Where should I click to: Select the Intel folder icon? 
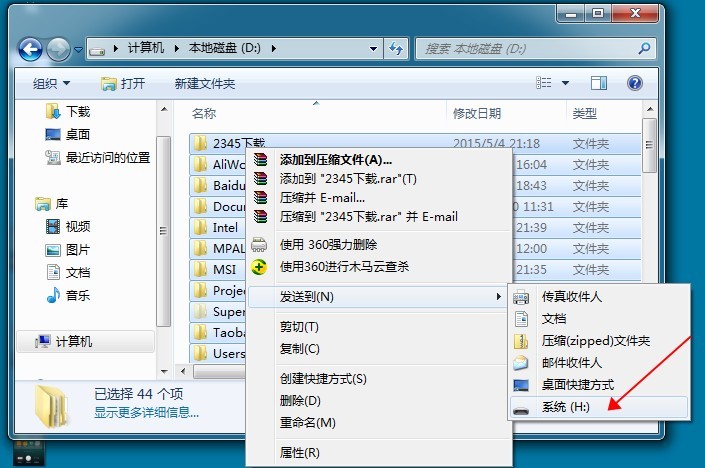(x=200, y=227)
